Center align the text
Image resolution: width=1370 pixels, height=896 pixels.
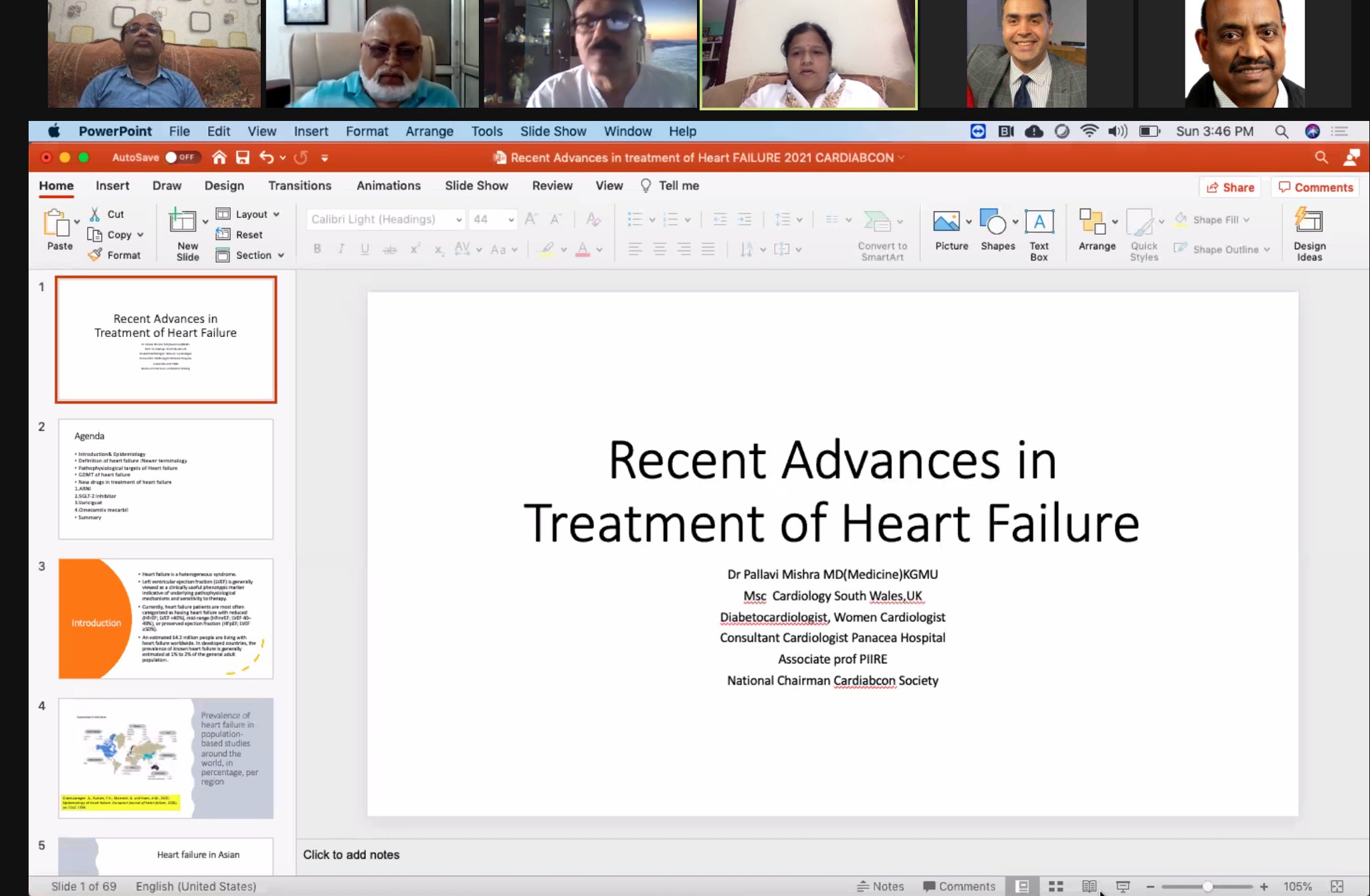660,249
